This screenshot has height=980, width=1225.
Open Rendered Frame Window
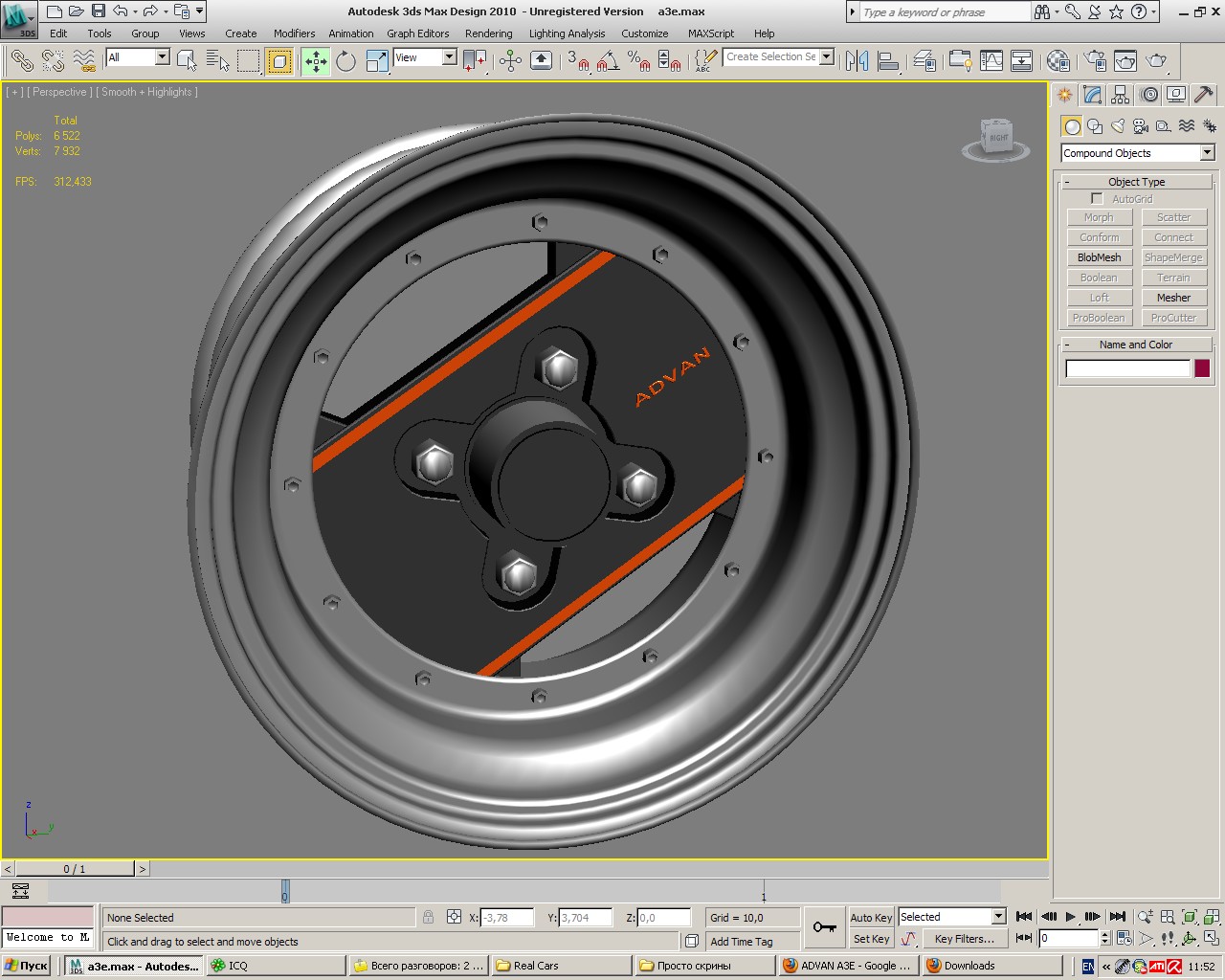pos(1125,61)
